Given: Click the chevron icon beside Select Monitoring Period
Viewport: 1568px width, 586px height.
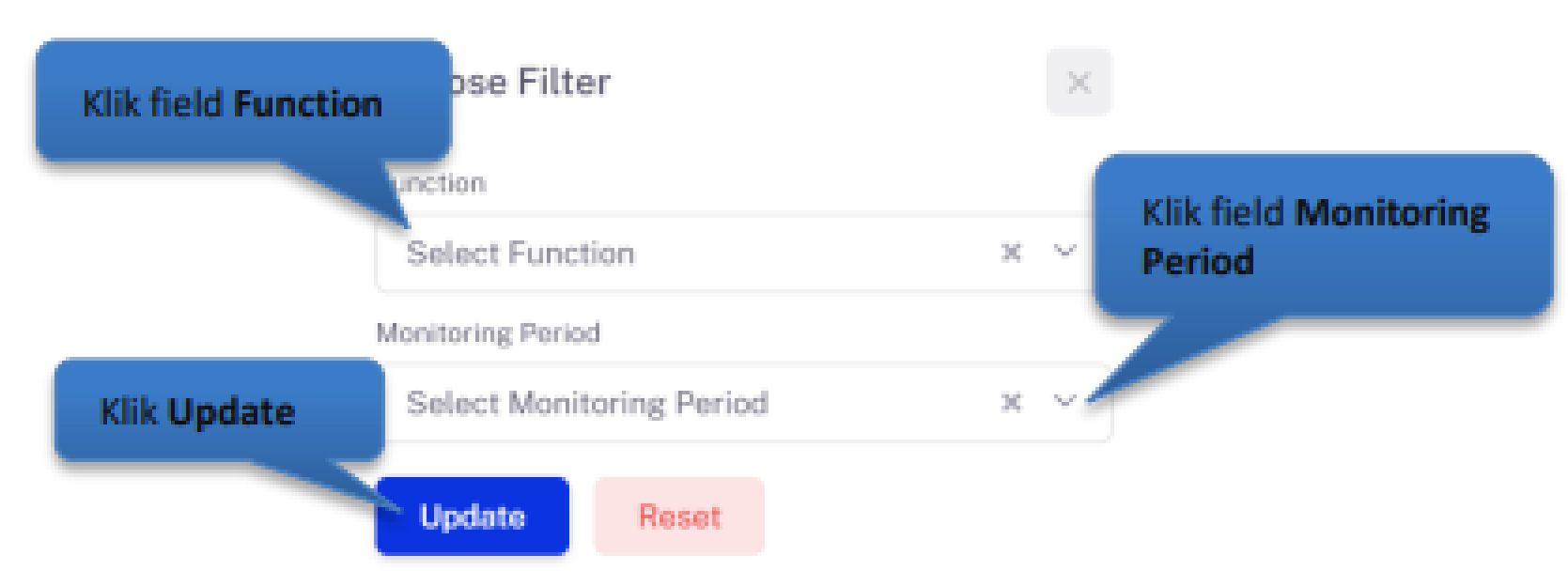Looking at the screenshot, I should point(1063,402).
